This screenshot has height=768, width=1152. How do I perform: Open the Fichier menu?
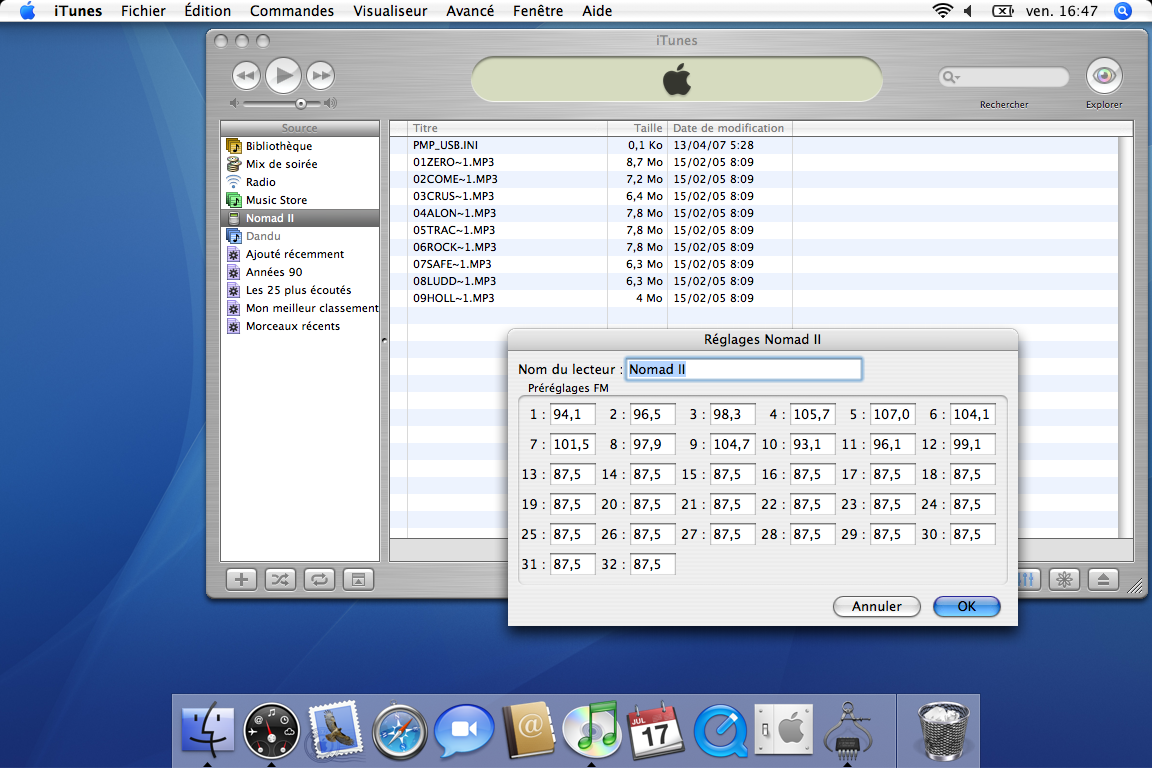(143, 11)
